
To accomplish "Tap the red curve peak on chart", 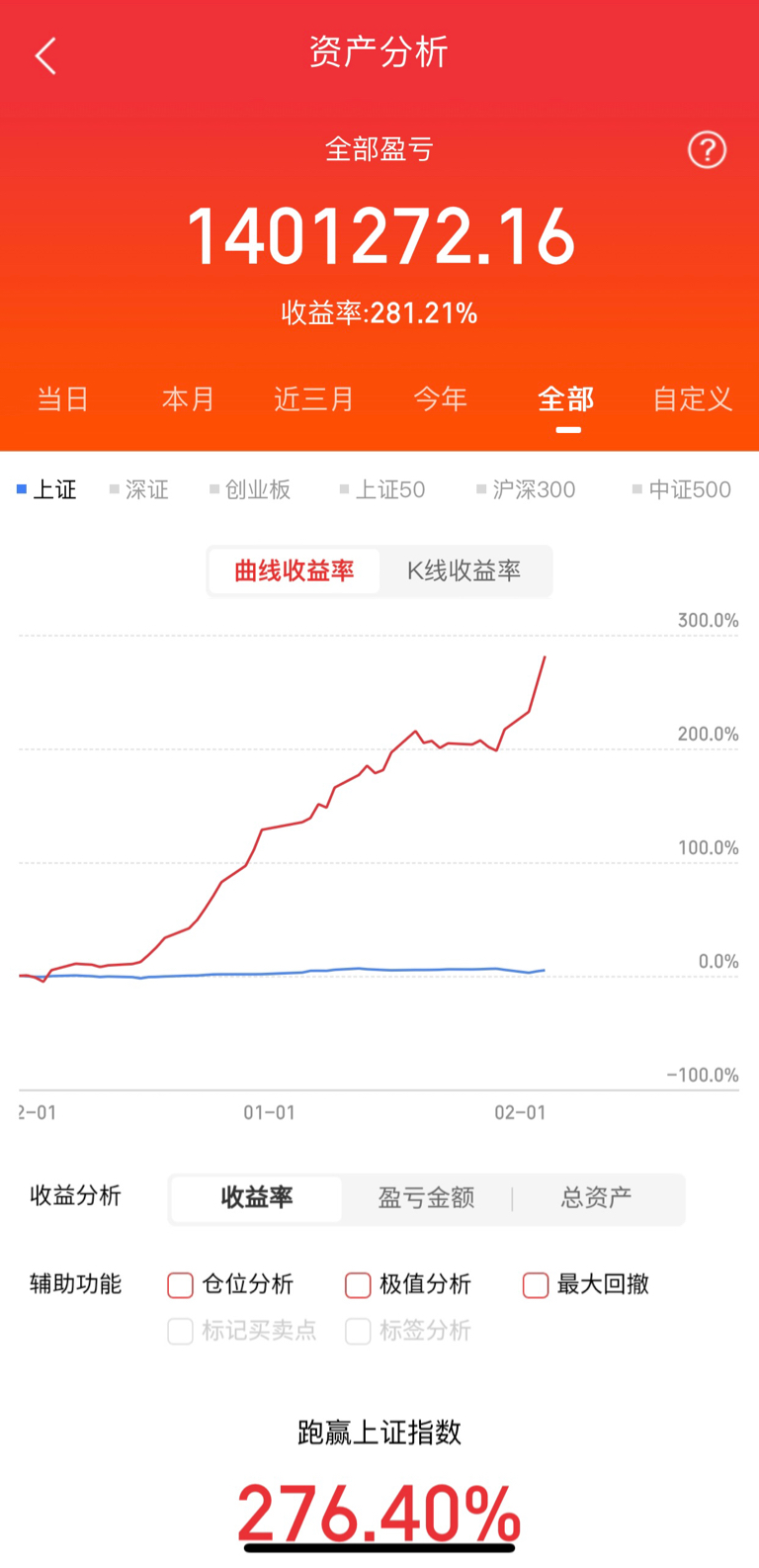I will [545, 657].
